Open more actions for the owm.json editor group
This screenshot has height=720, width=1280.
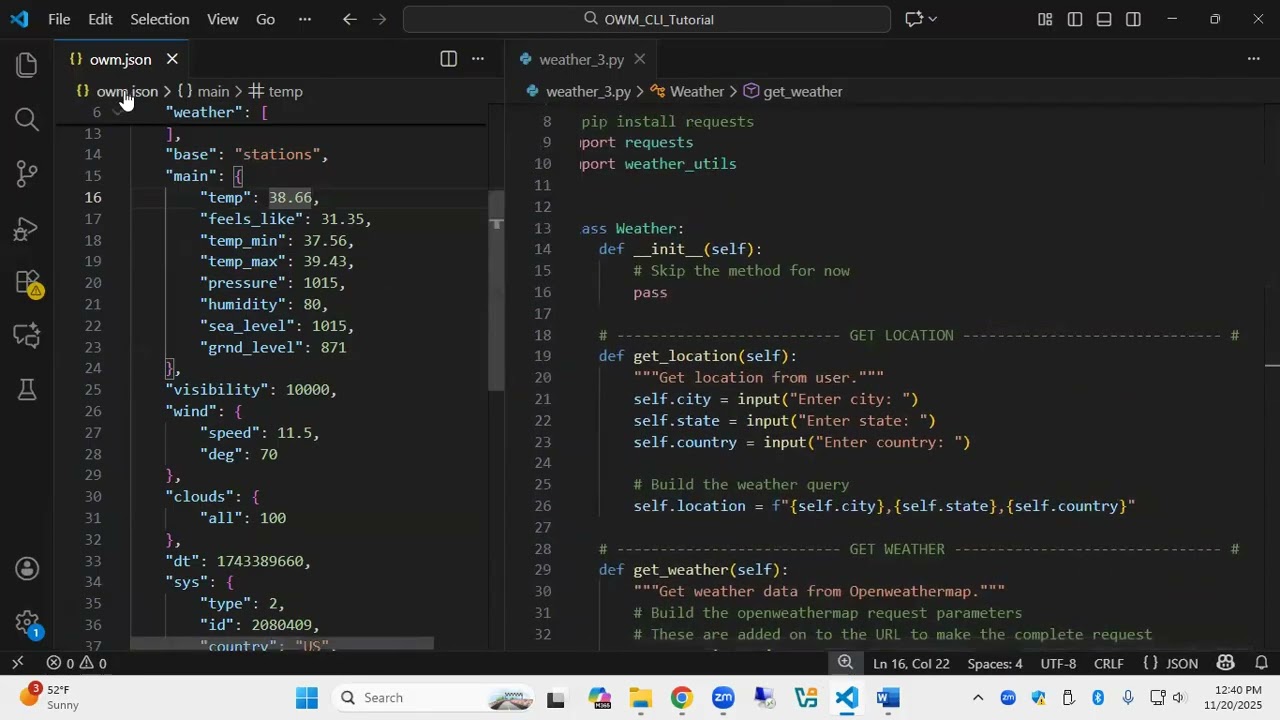point(478,59)
